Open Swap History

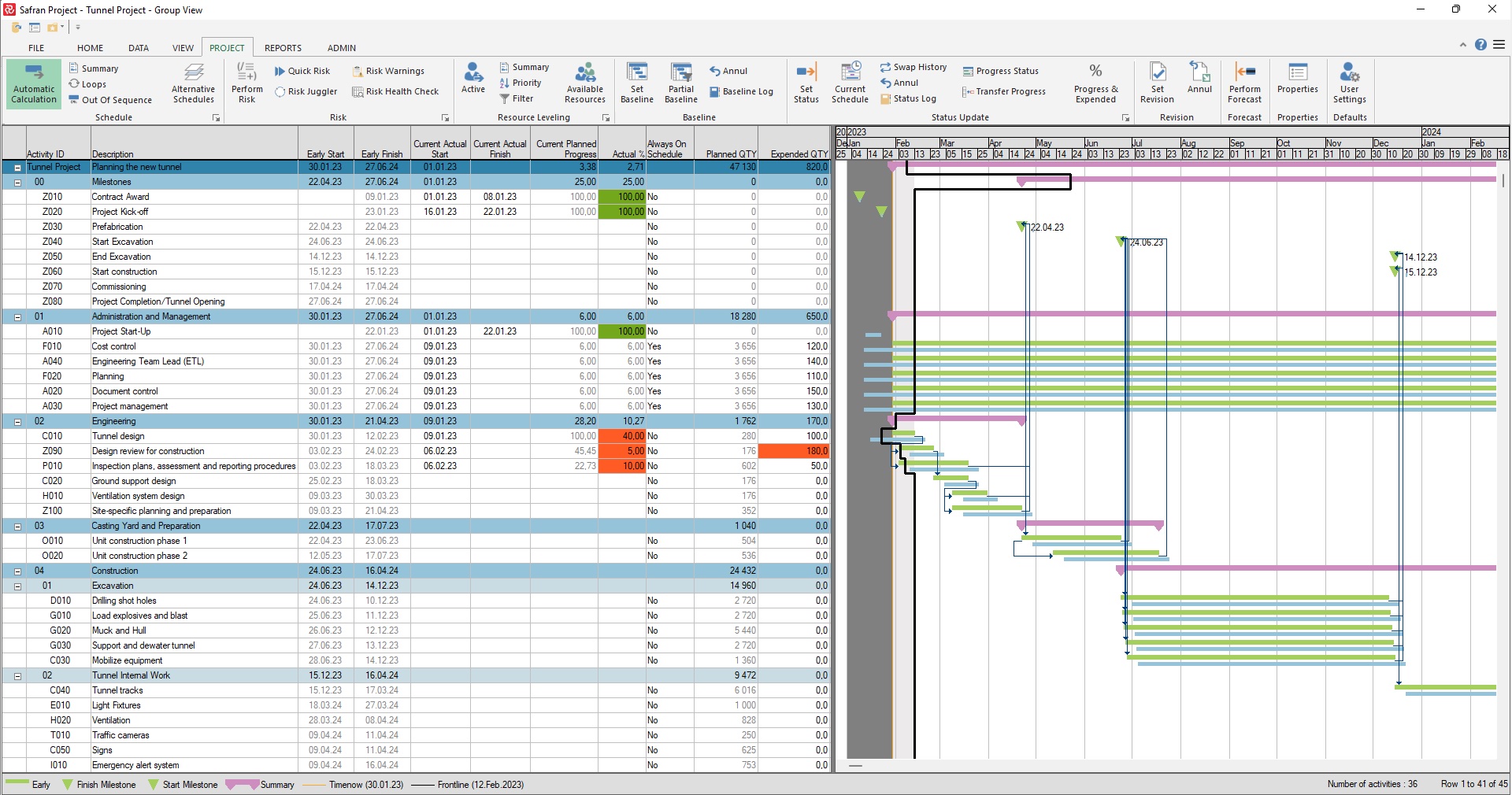pos(913,67)
